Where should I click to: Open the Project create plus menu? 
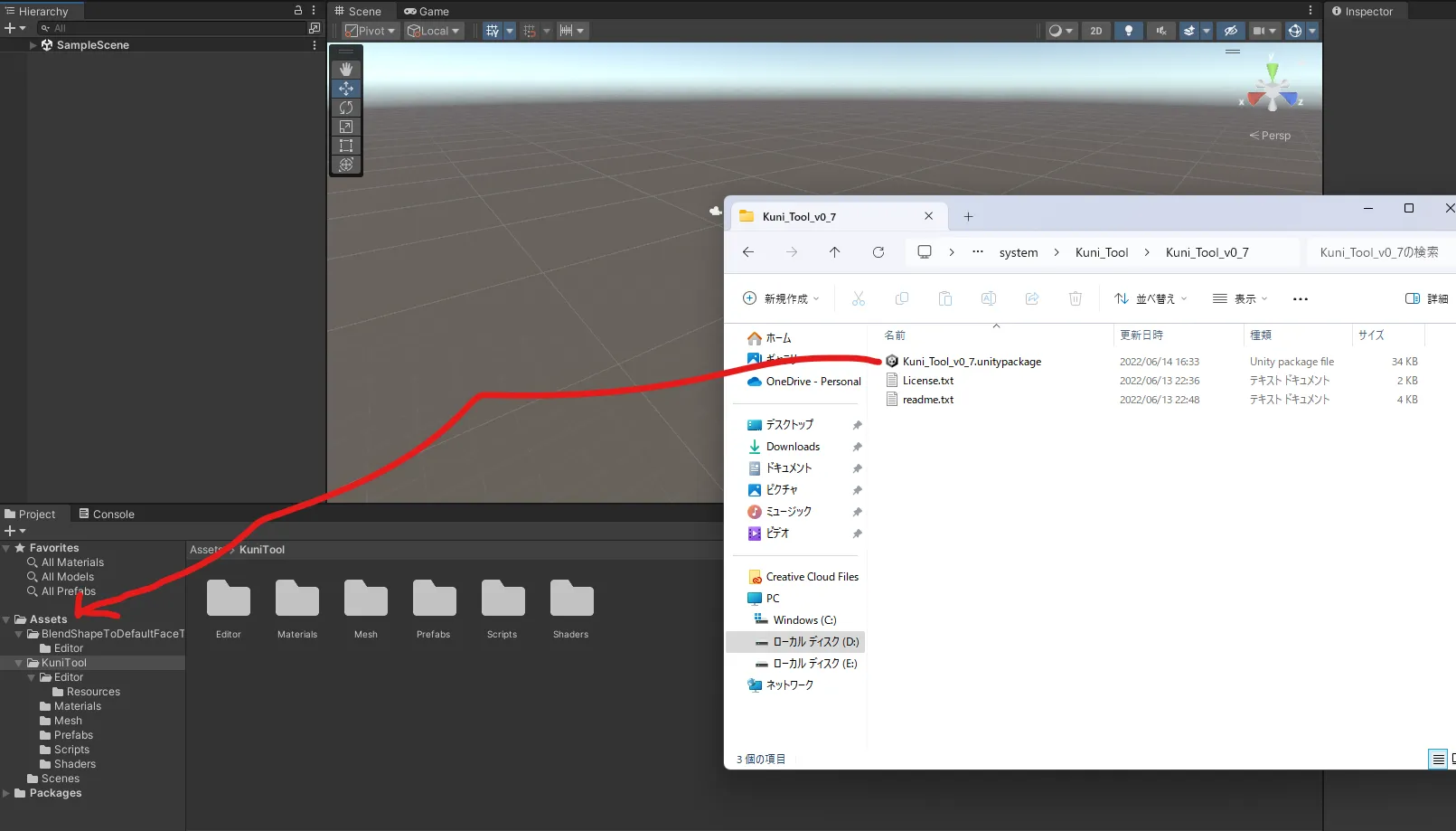tap(15, 531)
